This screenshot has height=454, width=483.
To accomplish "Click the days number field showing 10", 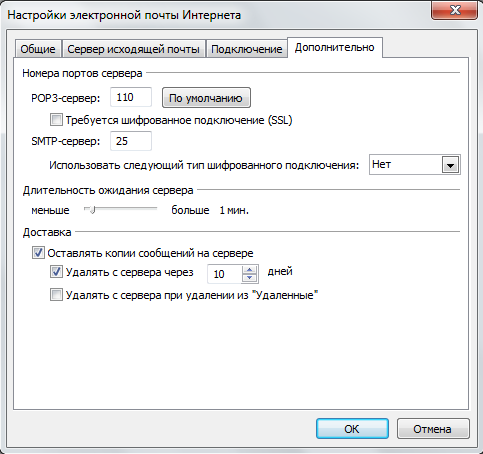I will tap(225, 274).
